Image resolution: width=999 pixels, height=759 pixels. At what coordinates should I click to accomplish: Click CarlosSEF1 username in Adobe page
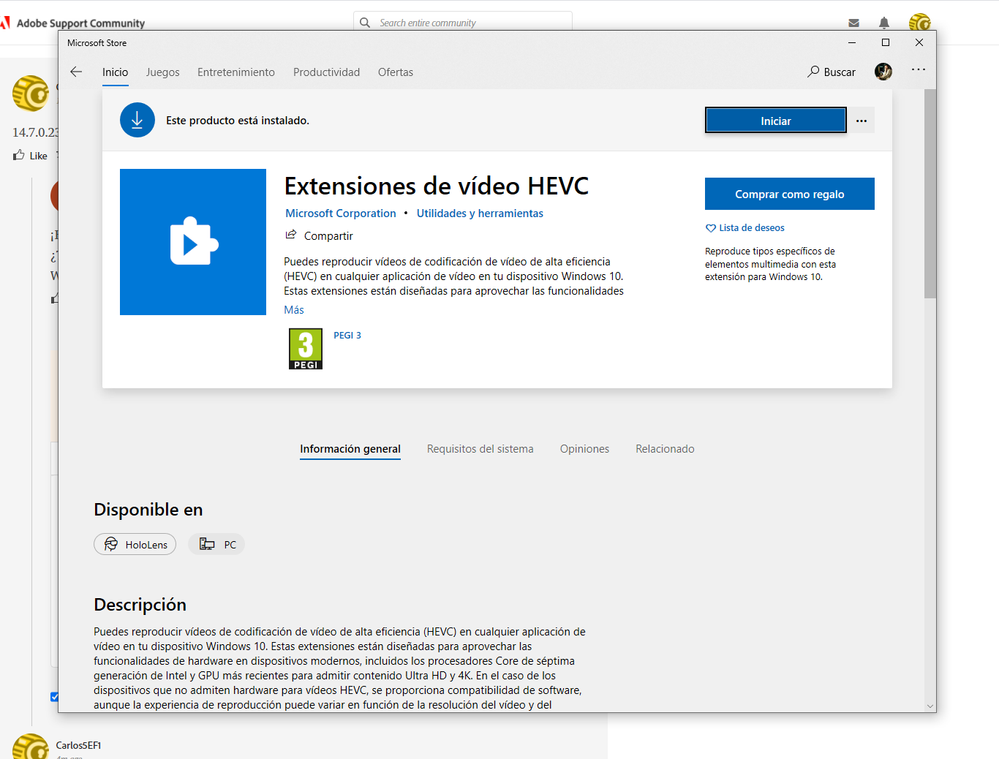(x=78, y=745)
